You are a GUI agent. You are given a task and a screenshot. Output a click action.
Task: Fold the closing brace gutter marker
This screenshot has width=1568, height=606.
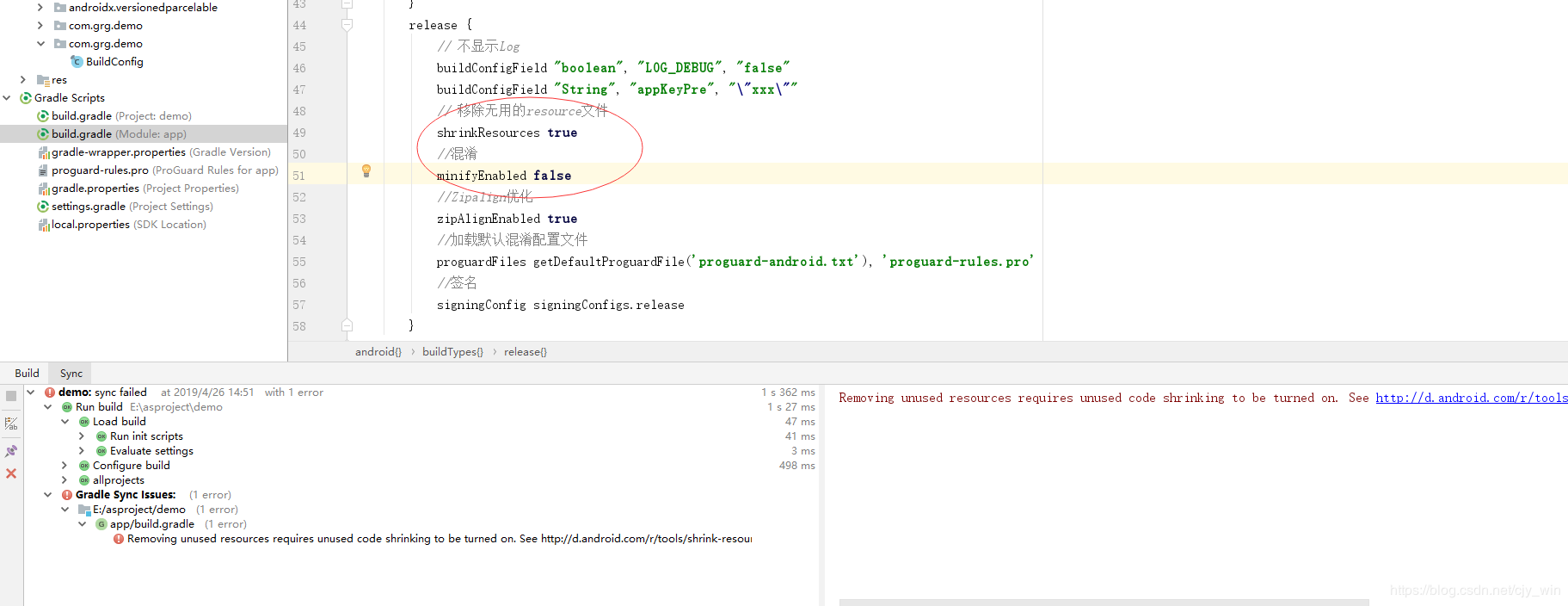point(347,325)
